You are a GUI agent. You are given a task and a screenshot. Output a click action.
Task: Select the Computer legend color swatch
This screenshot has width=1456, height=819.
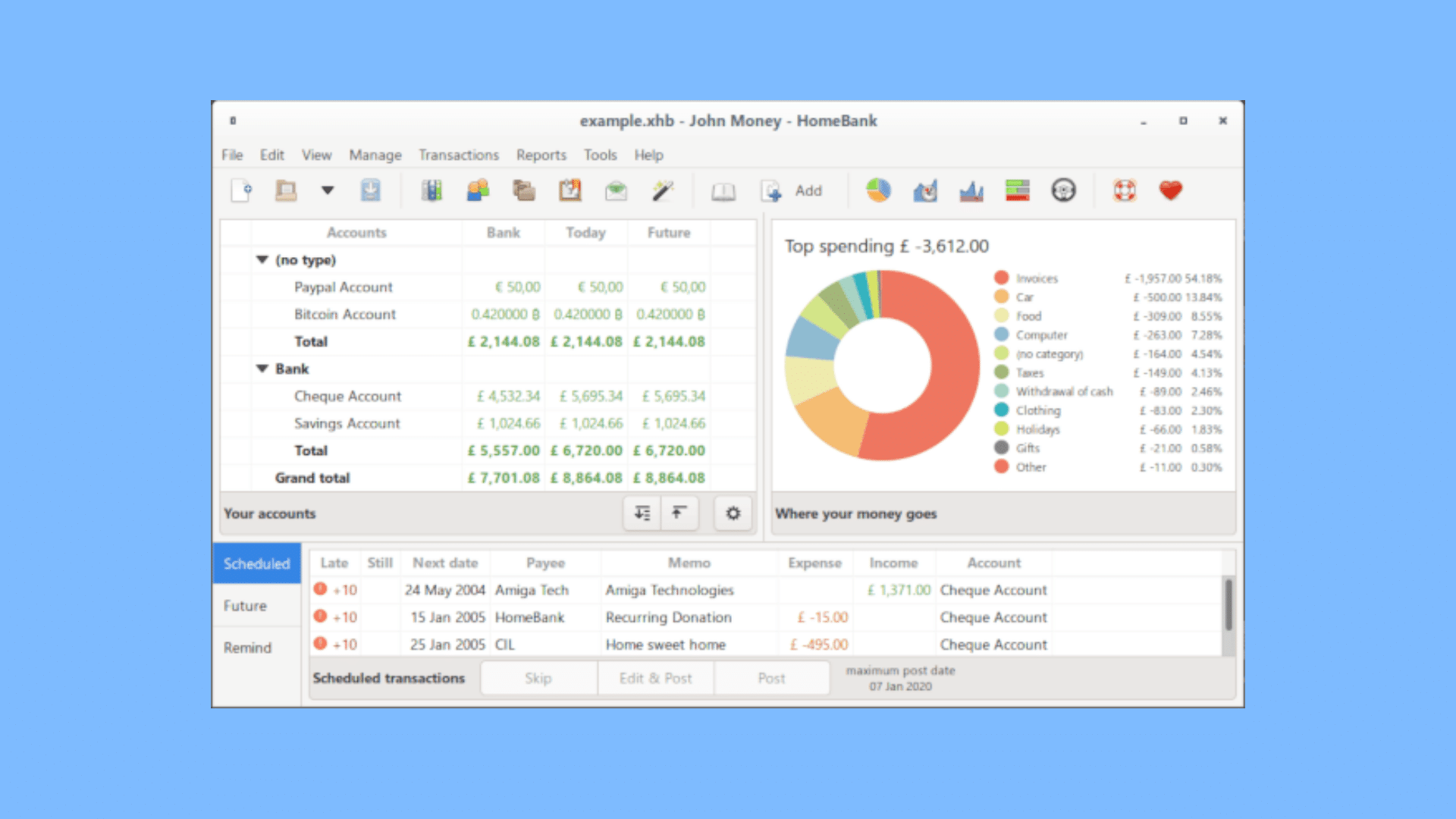tap(1002, 334)
